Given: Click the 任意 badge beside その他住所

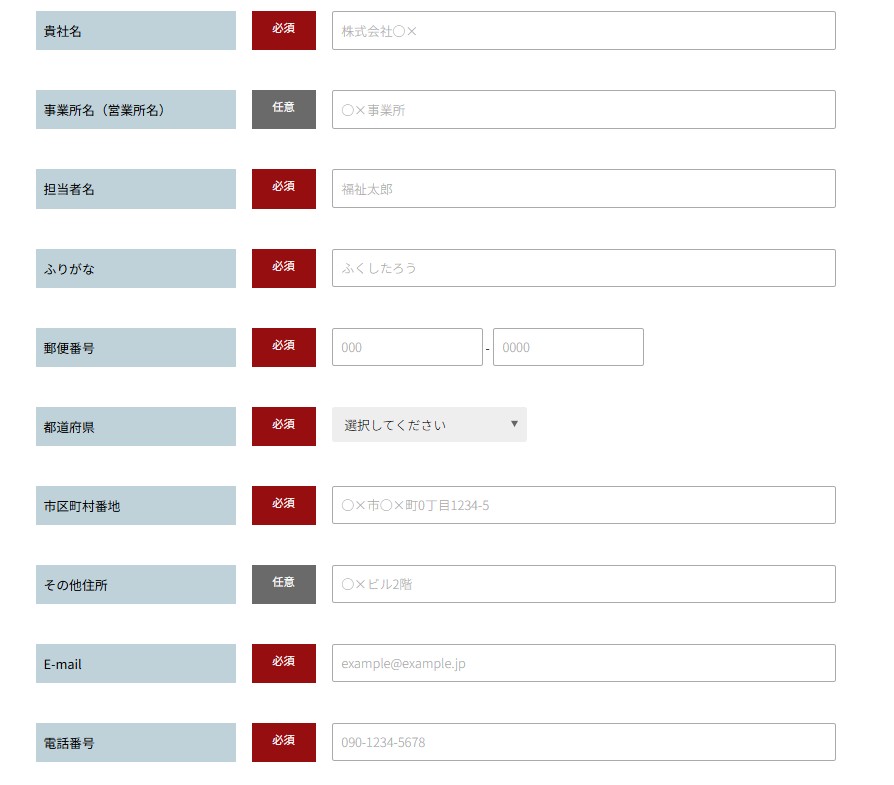Looking at the screenshot, I should [x=284, y=584].
